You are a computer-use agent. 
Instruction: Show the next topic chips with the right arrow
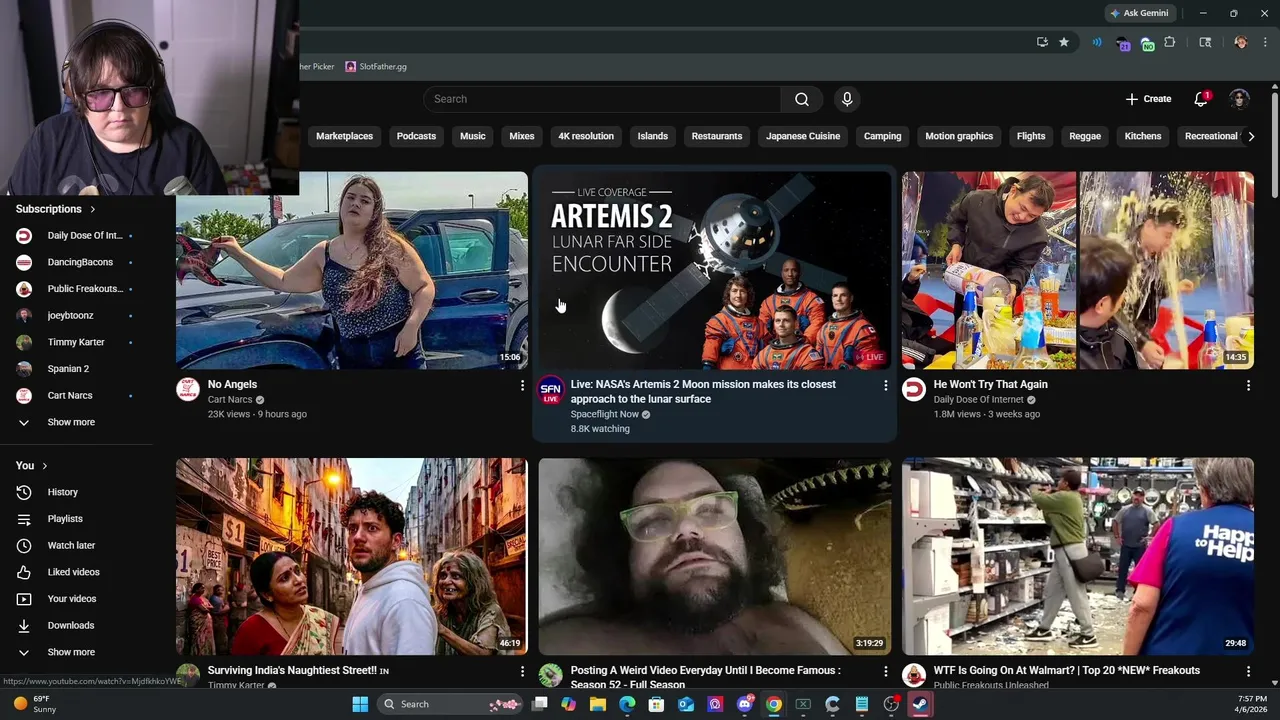pos(1251,136)
